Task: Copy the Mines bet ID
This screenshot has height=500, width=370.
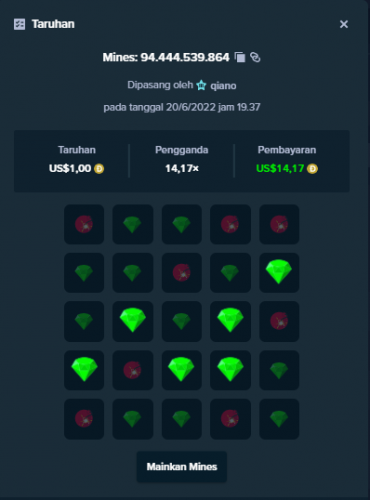Action: click(x=240, y=57)
